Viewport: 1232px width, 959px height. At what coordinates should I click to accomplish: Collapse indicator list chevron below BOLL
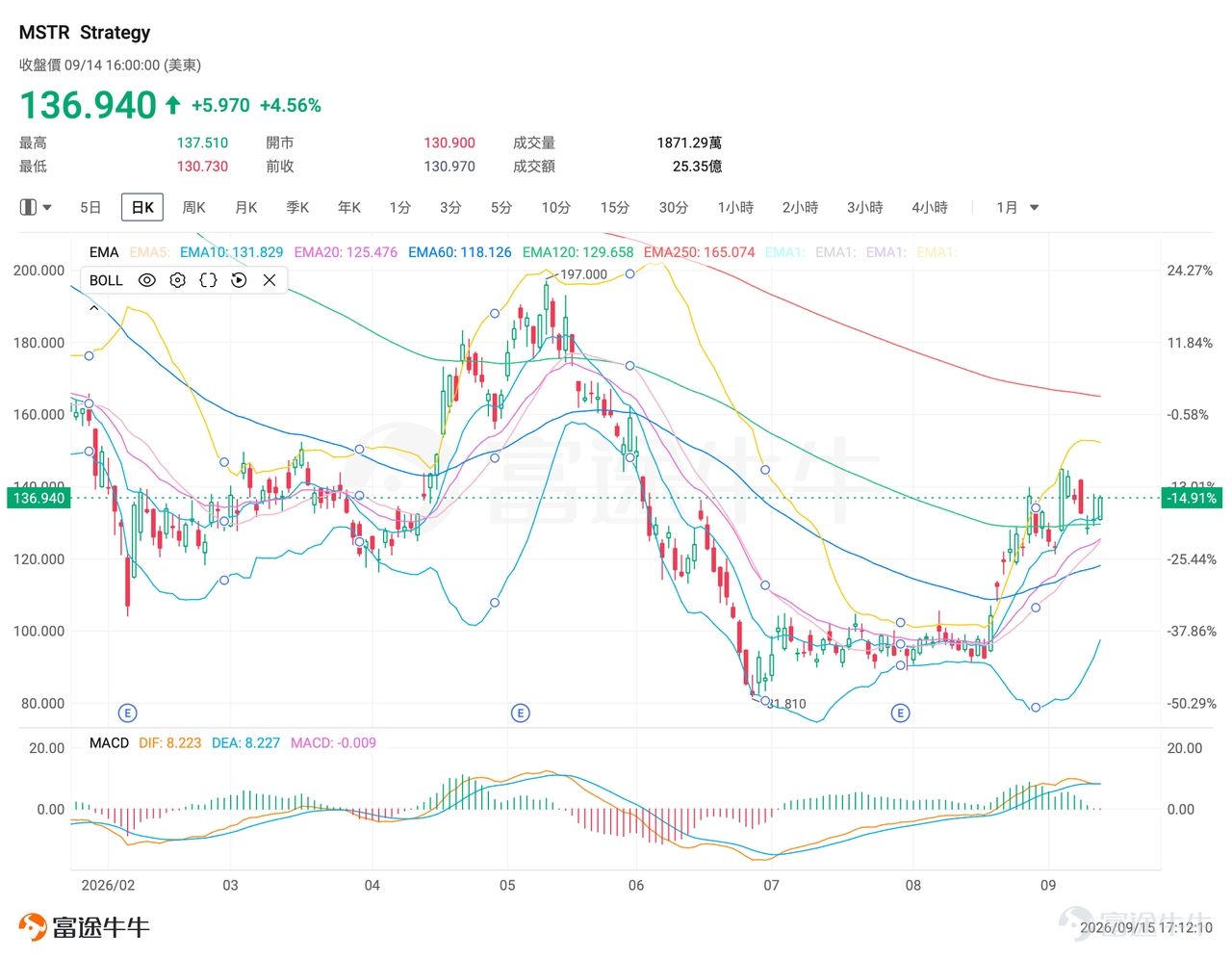click(x=93, y=308)
